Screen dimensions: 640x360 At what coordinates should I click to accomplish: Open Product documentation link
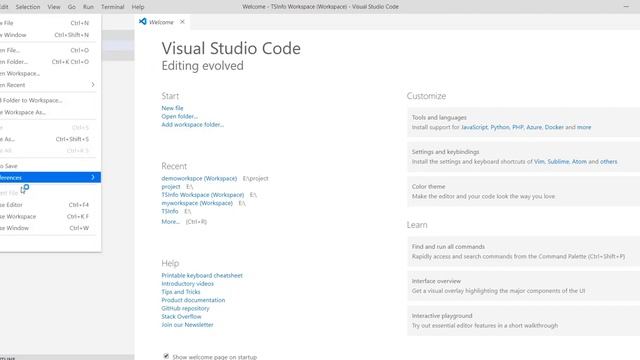point(193,300)
